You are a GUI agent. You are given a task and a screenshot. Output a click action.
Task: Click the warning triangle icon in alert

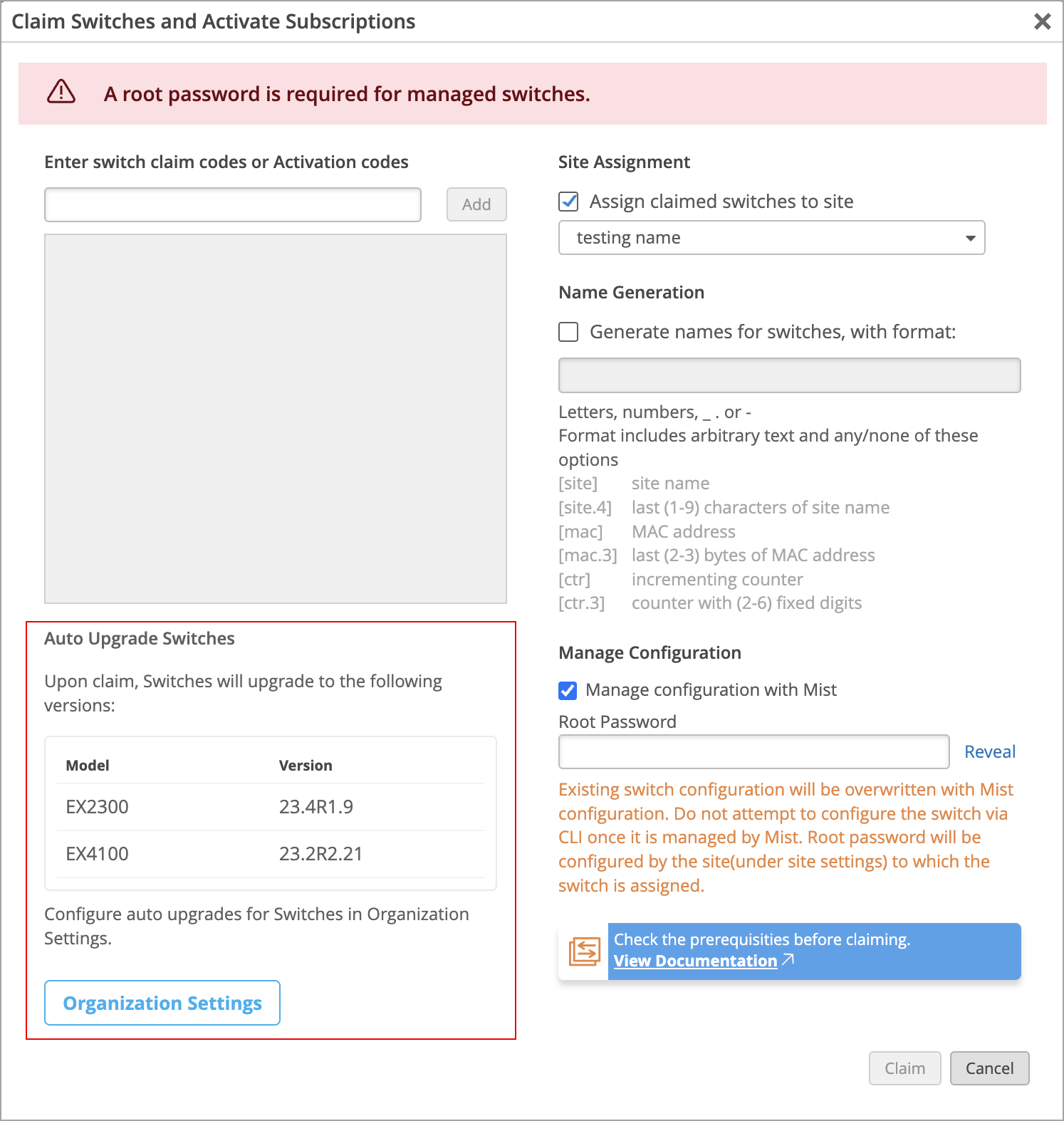click(61, 92)
